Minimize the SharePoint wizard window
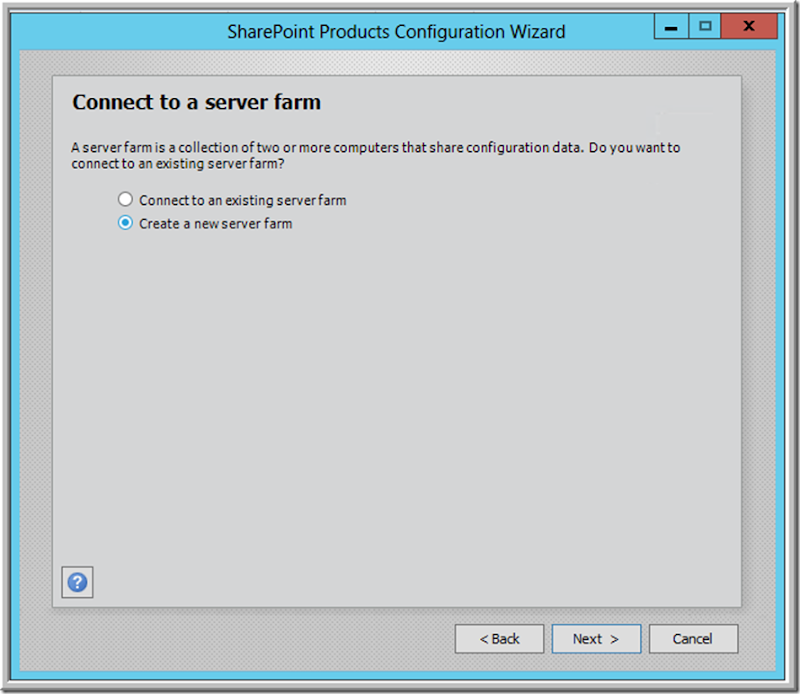Screen dimensions: 800x694 (671, 27)
